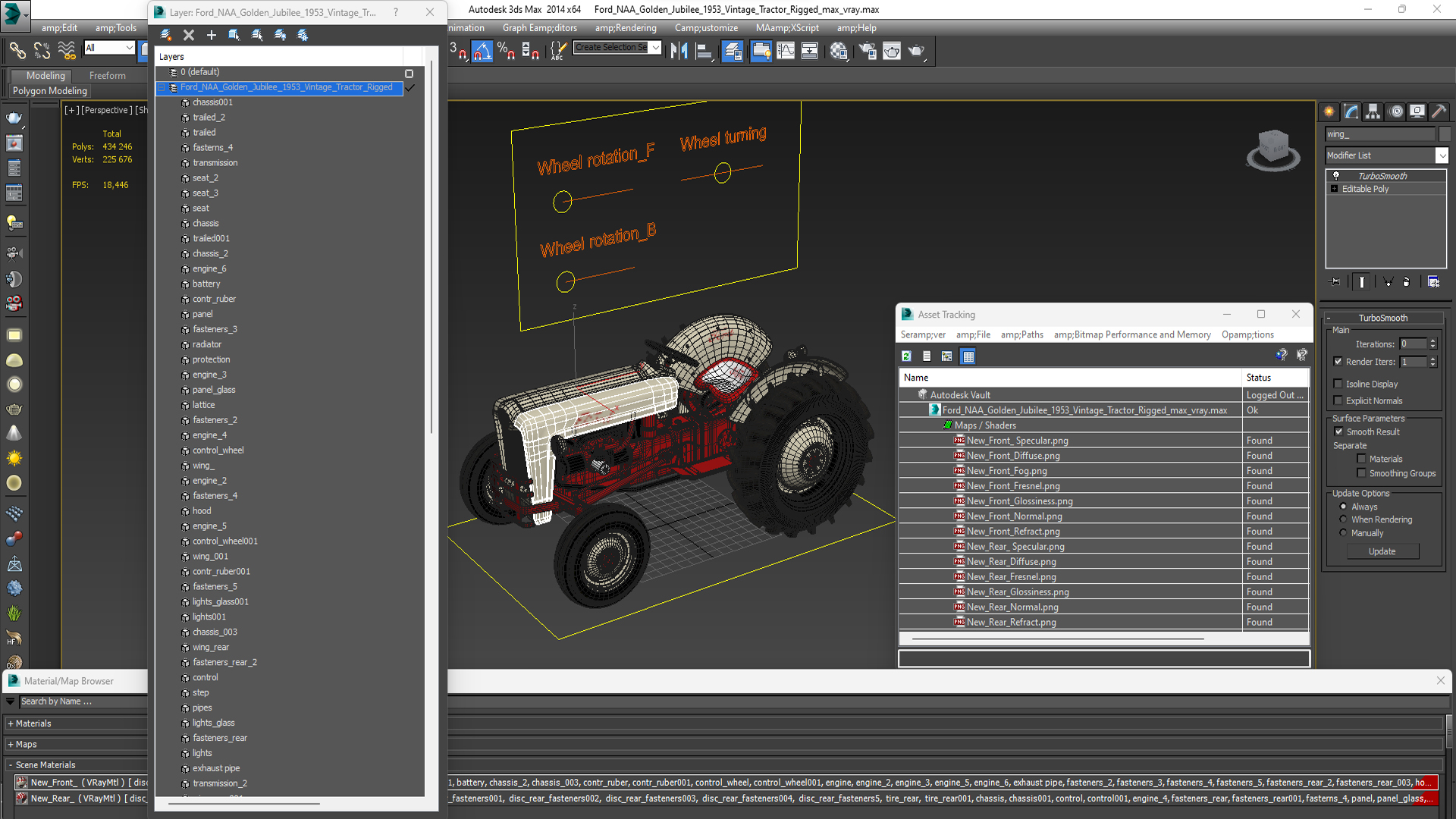Click Add Selected Objects plus icon in Layer dialog
Viewport: 1456px width, 819px height.
coord(212,35)
